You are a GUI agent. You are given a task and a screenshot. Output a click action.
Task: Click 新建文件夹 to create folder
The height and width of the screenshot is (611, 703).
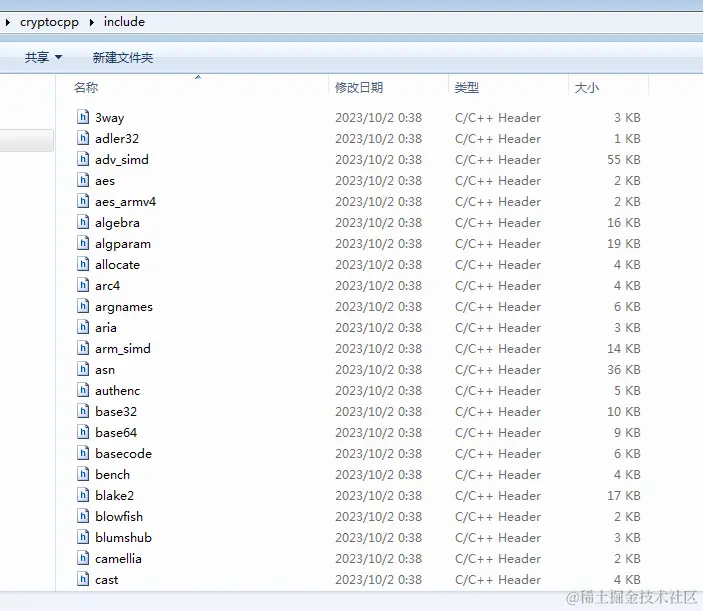(122, 57)
